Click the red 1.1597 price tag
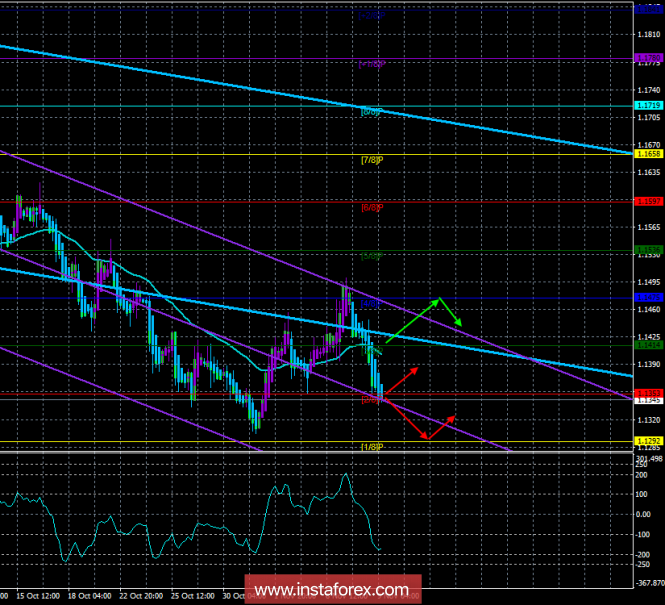Viewport: 665px width, 605px height. (x=647, y=201)
